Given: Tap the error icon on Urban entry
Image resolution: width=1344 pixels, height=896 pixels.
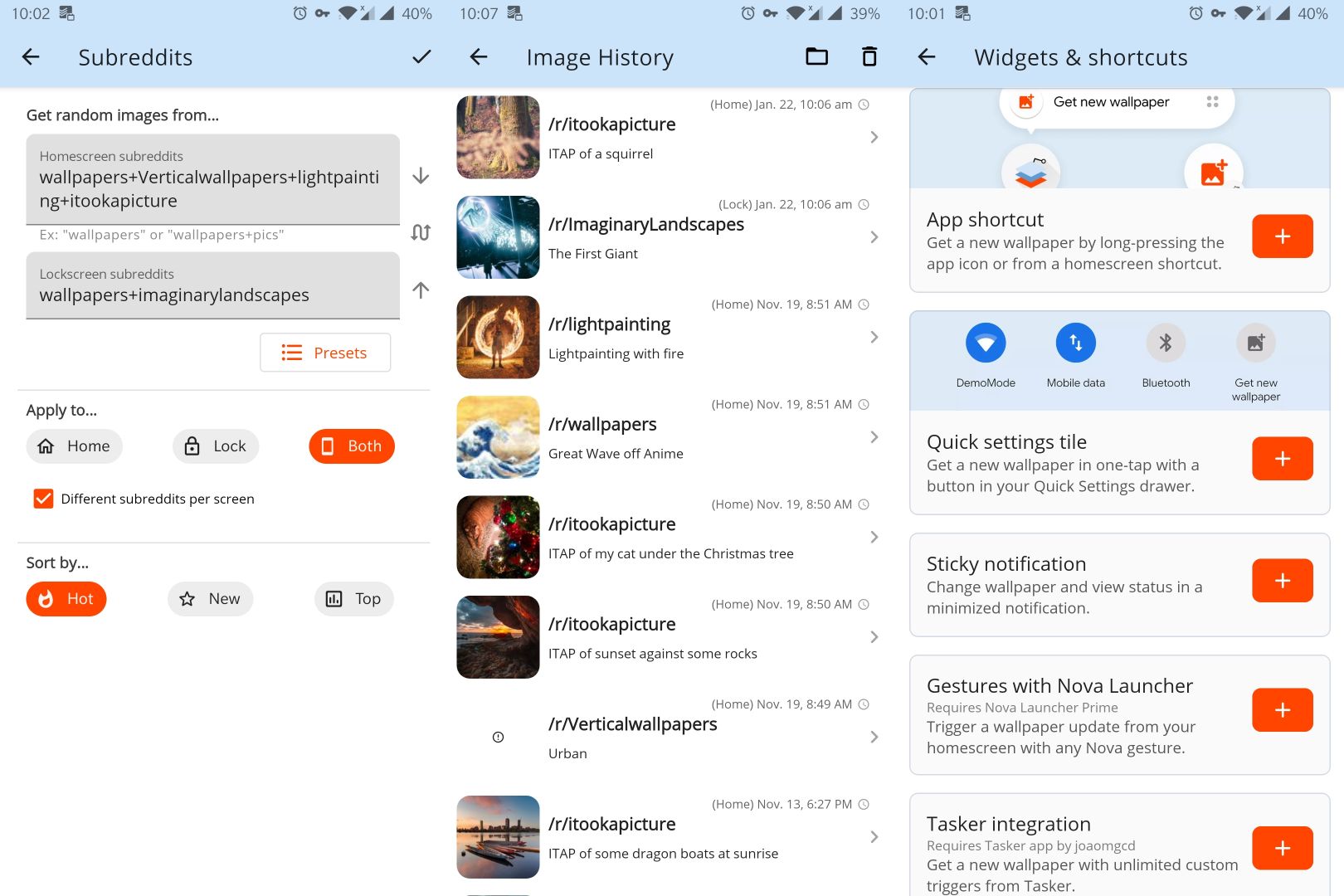Looking at the screenshot, I should pos(498,737).
